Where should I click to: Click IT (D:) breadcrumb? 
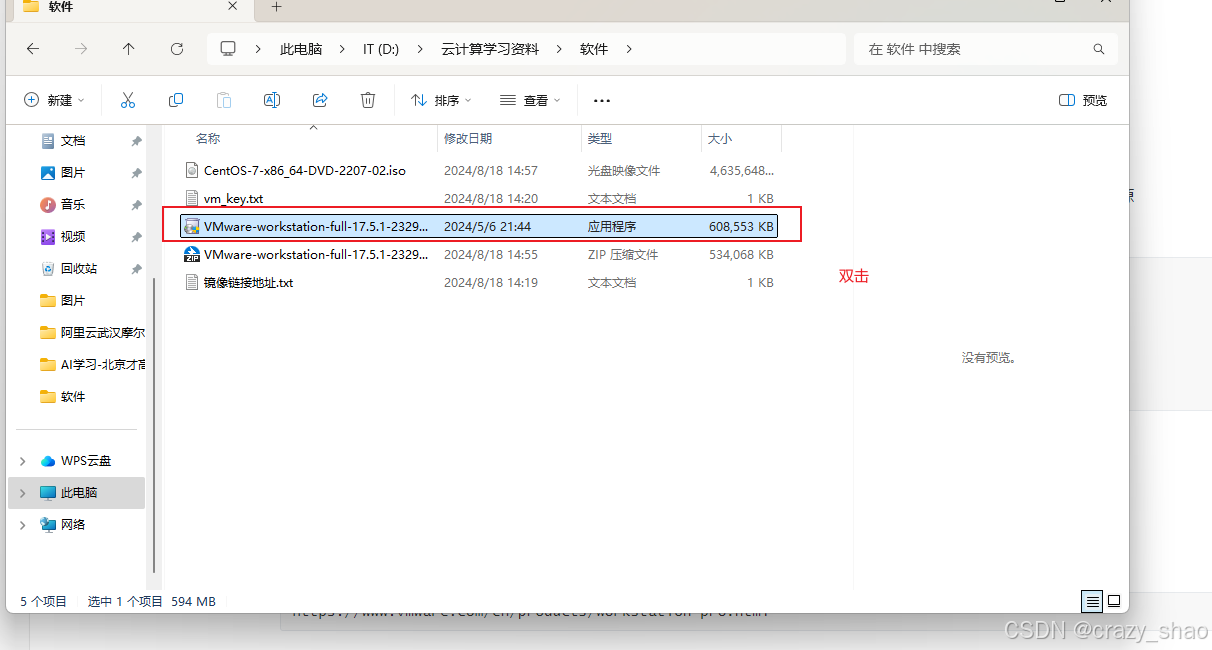pyautogui.click(x=381, y=49)
